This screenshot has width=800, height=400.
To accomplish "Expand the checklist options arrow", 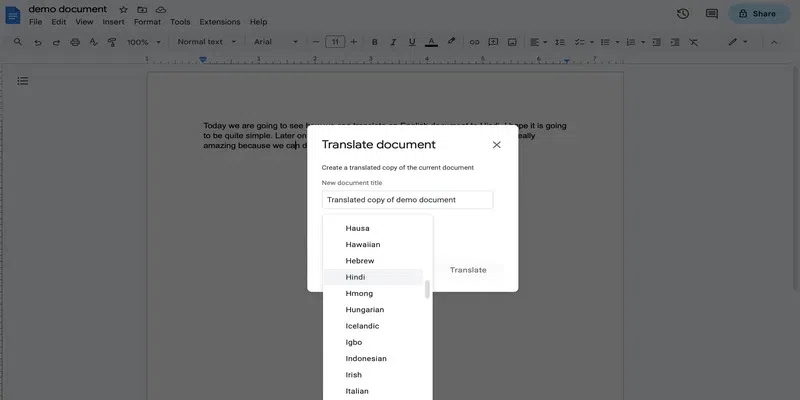I will point(592,42).
